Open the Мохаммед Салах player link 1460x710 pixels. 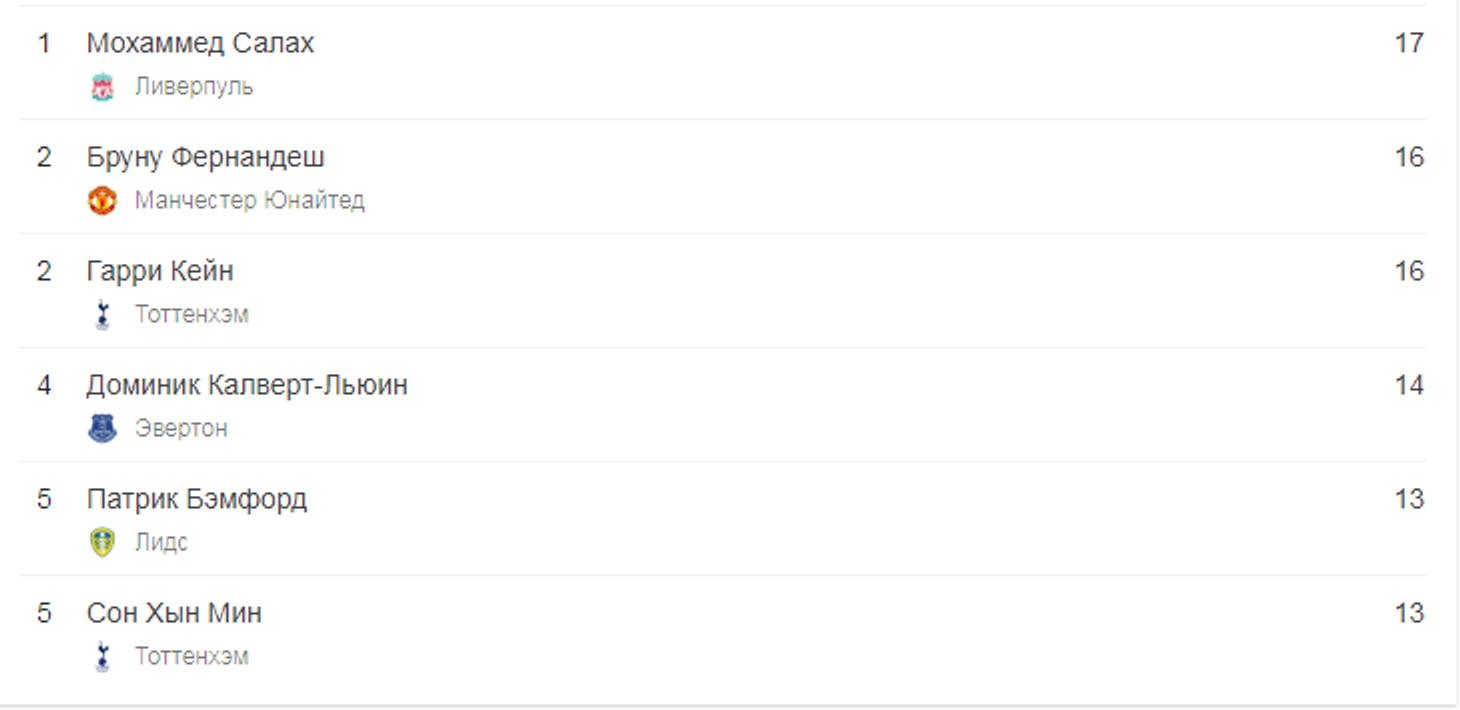(200, 43)
